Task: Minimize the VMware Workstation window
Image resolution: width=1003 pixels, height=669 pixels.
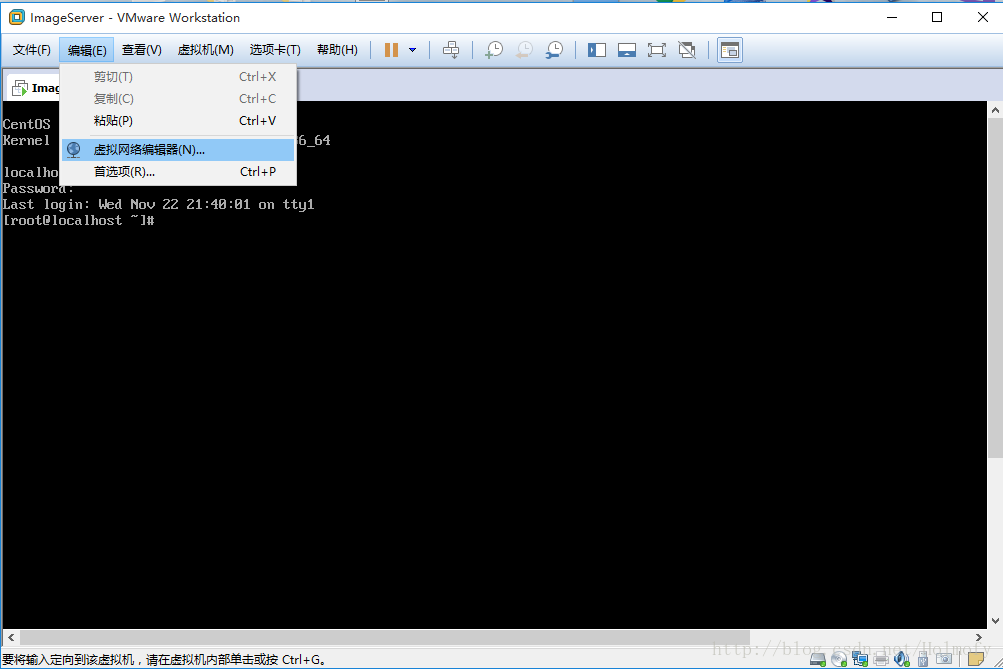Action: (892, 17)
